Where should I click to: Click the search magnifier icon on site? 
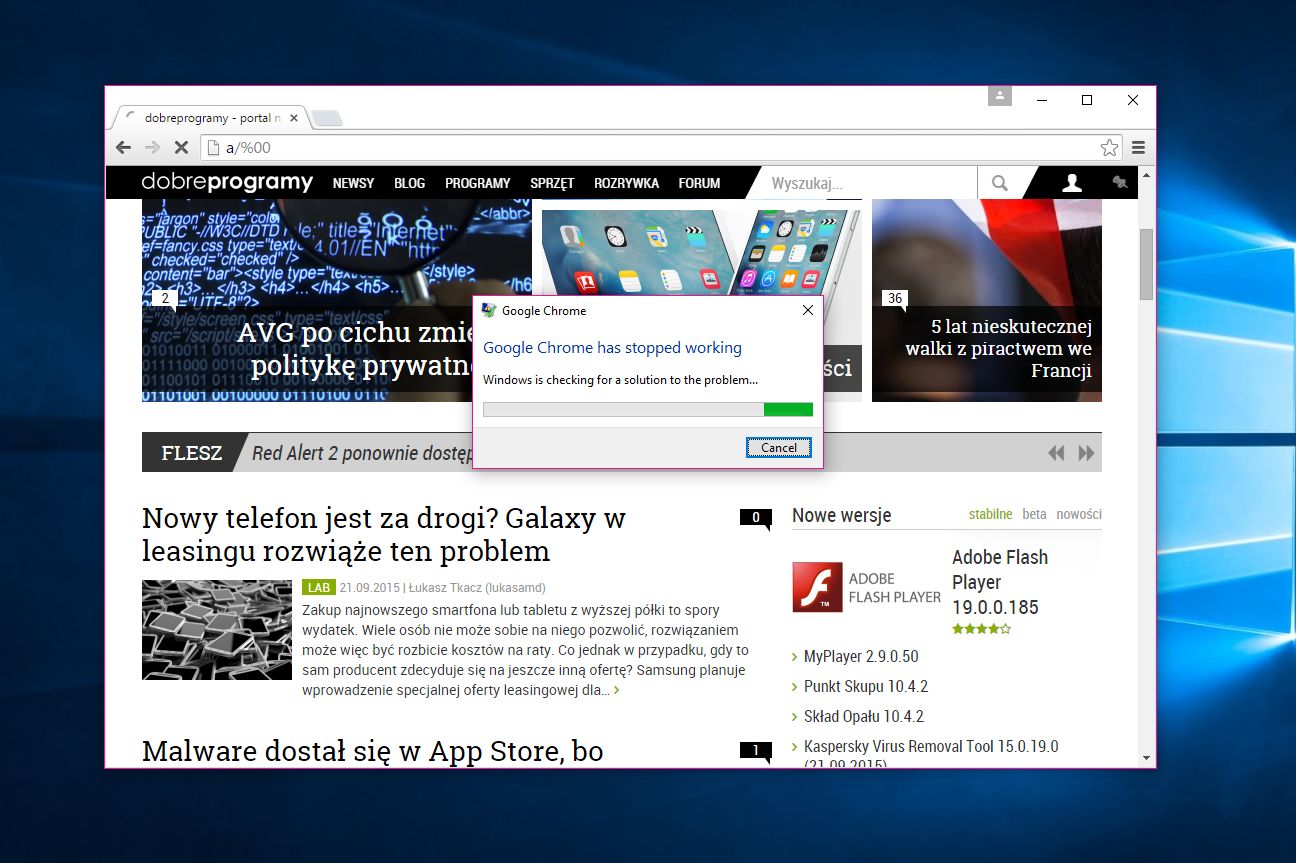pos(1000,183)
